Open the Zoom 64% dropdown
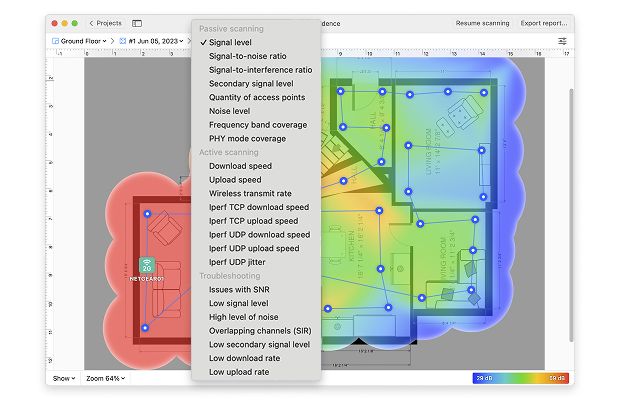 (107, 379)
